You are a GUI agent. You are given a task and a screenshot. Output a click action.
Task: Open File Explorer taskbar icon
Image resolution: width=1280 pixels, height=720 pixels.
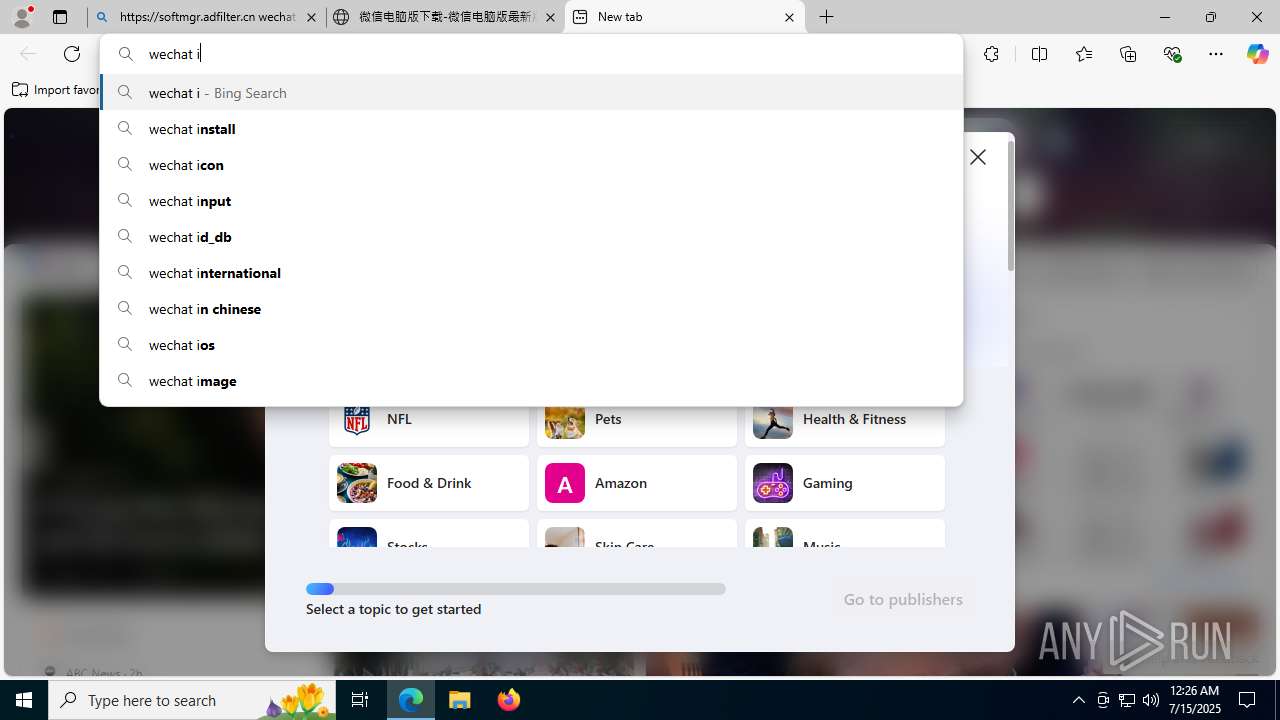(x=460, y=700)
